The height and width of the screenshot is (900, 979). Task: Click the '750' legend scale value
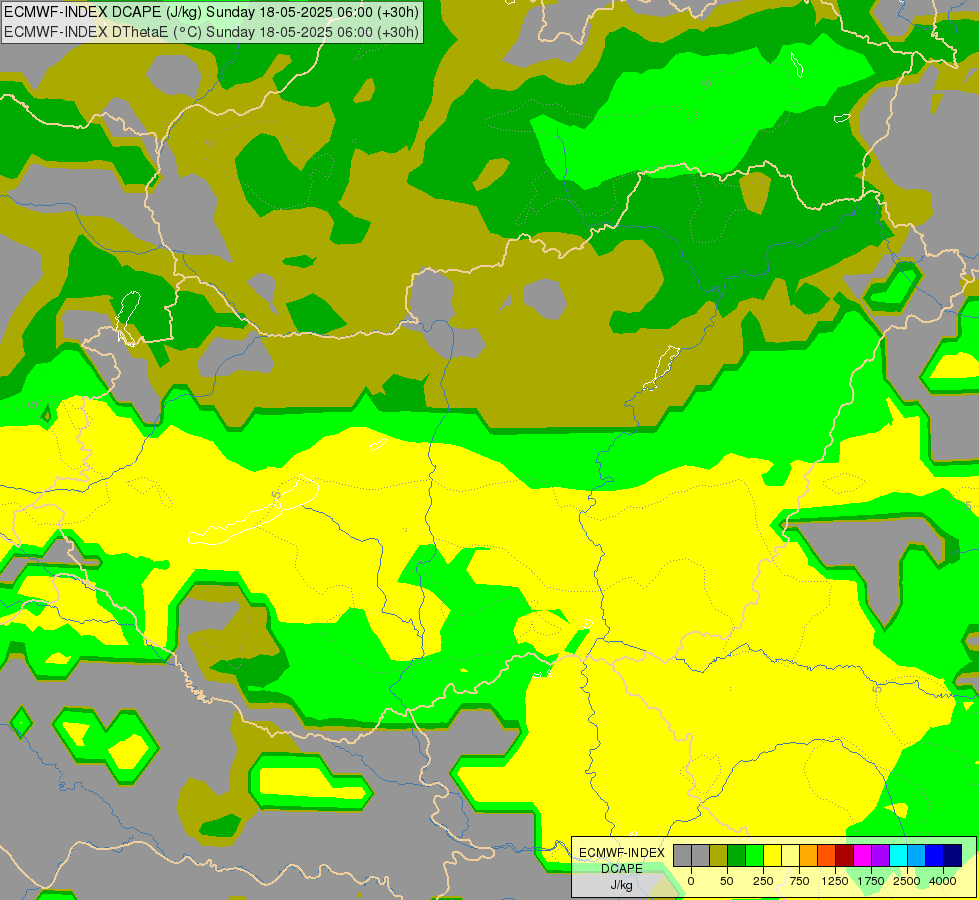[x=799, y=881]
